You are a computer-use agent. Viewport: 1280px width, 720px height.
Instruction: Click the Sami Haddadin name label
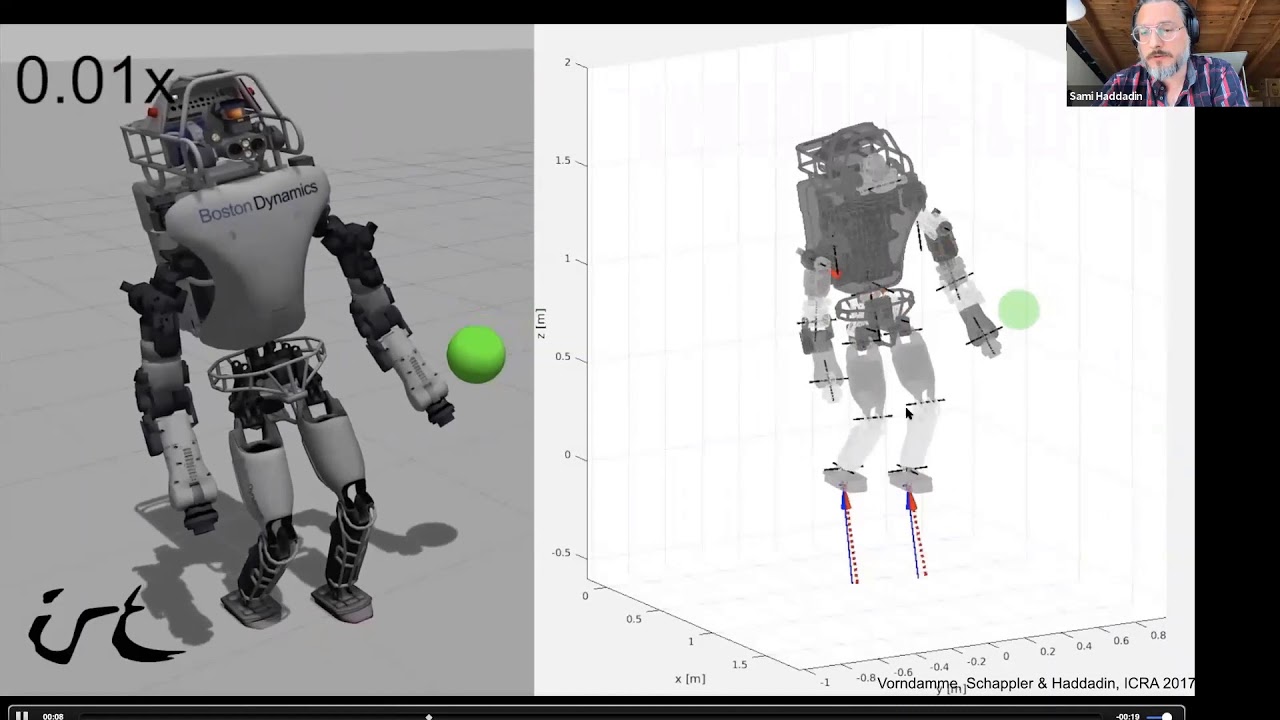click(x=1106, y=97)
